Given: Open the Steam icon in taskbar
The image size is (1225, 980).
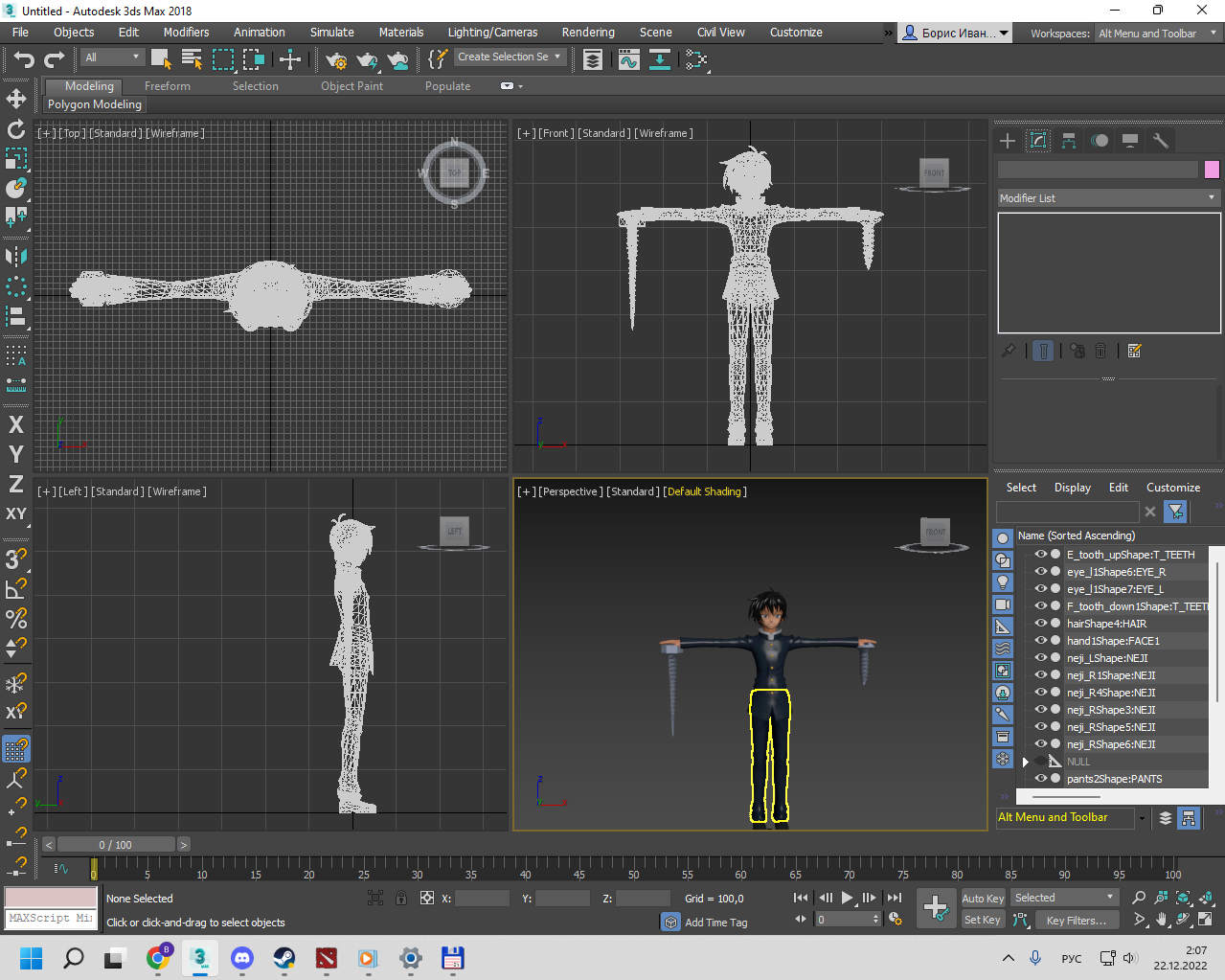Looking at the screenshot, I should [x=284, y=958].
